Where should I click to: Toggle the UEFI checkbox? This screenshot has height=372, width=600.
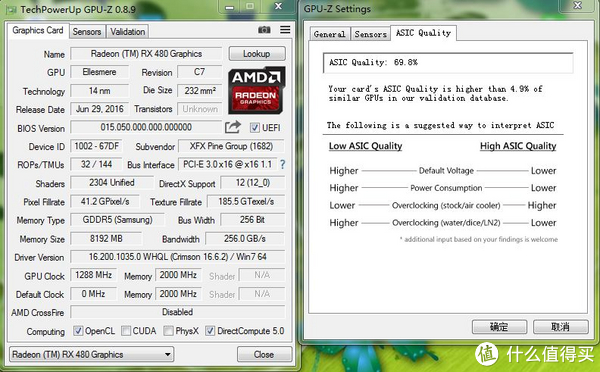pos(254,128)
